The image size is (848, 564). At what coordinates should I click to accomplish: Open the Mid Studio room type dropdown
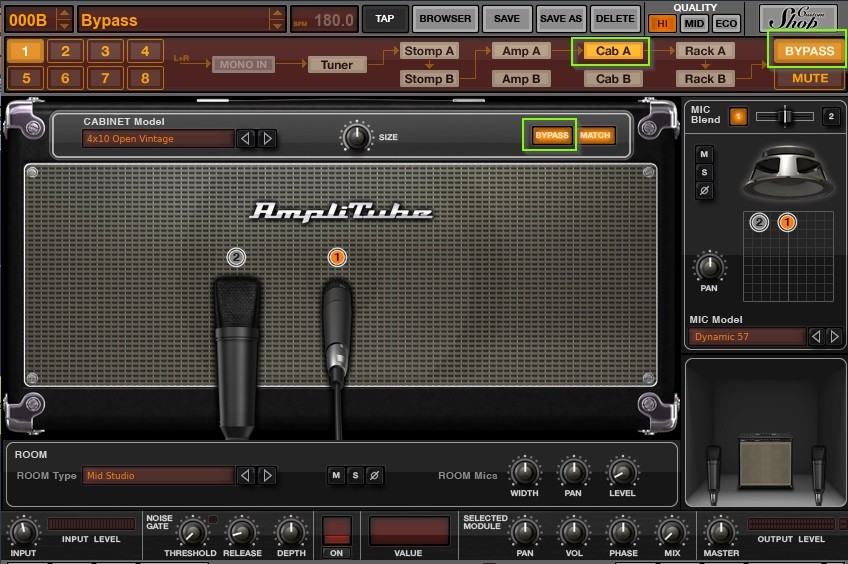pos(158,476)
